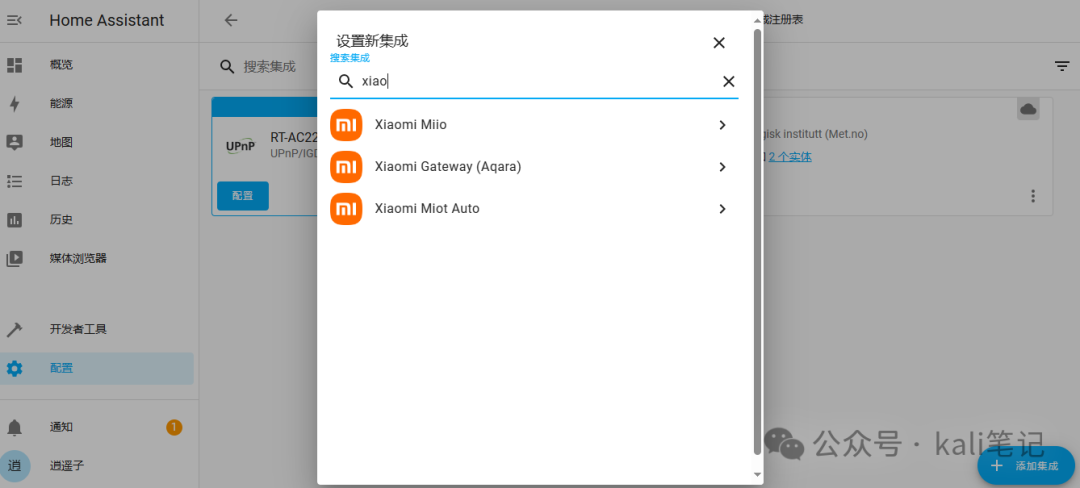This screenshot has height=488, width=1080.
Task: Open the 地图 map icon in sidebar
Action: coord(14,142)
